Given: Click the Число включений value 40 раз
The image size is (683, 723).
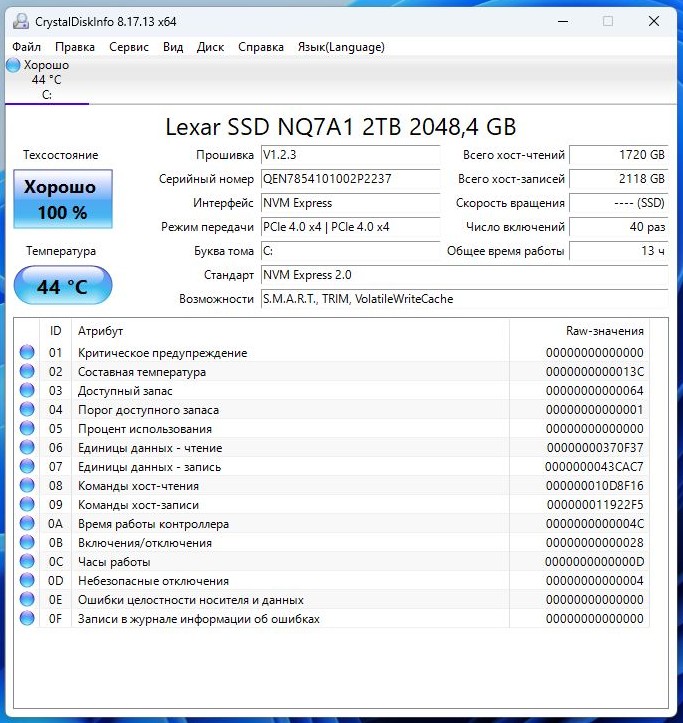Looking at the screenshot, I should point(619,227).
